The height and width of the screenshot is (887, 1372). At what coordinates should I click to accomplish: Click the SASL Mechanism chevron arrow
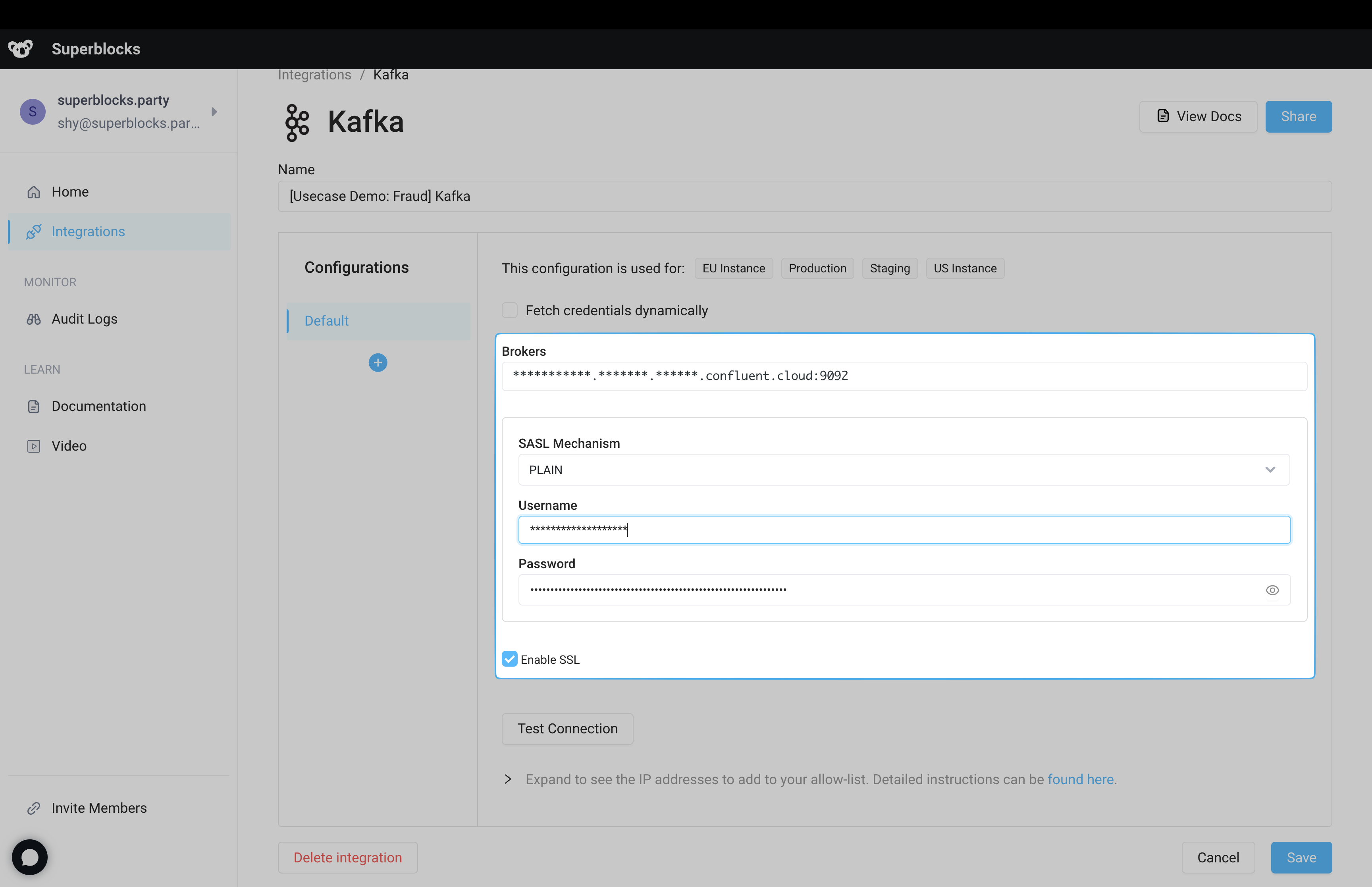point(1270,470)
